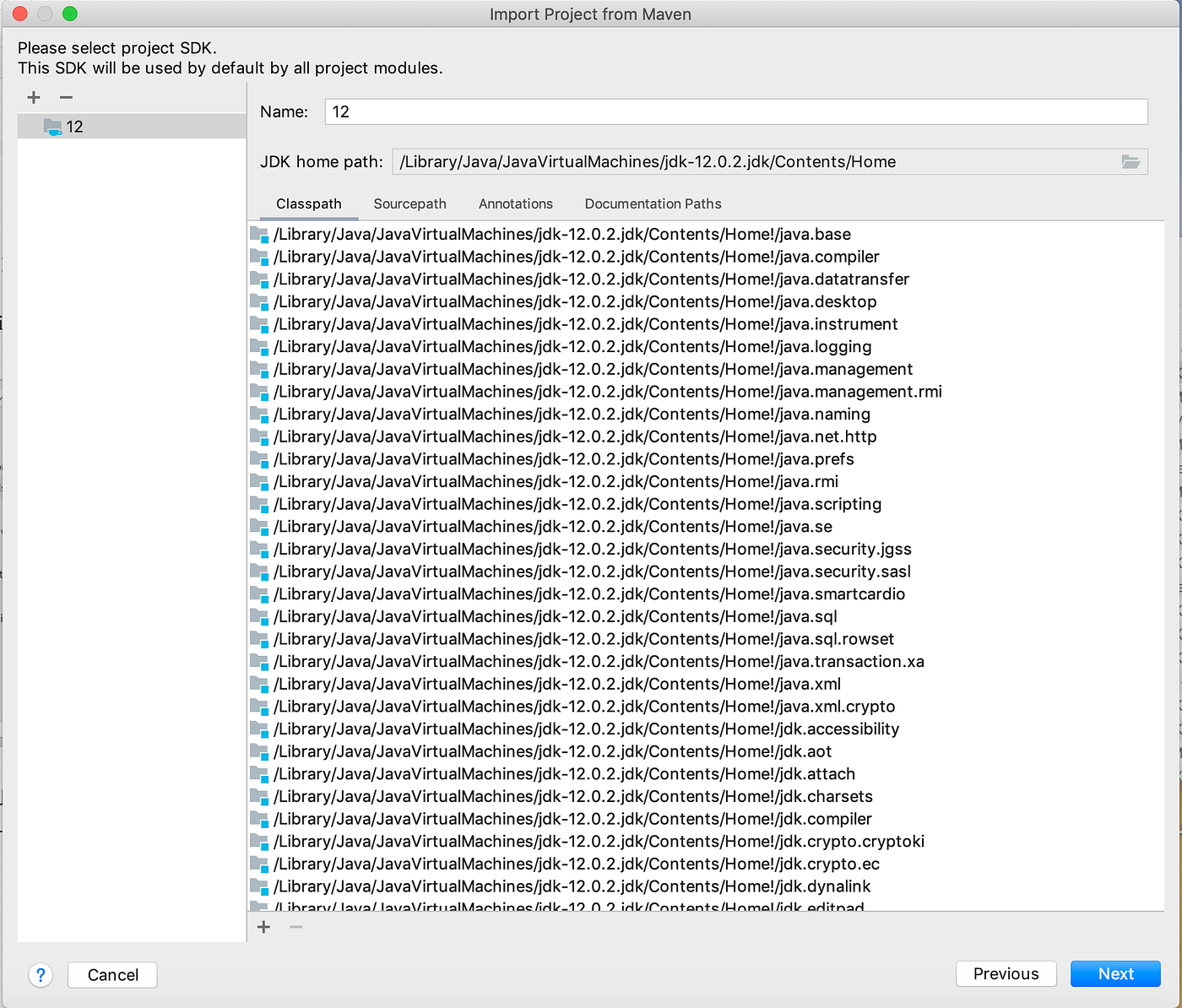Click the Name input field
This screenshot has width=1182, height=1008.
(735, 111)
